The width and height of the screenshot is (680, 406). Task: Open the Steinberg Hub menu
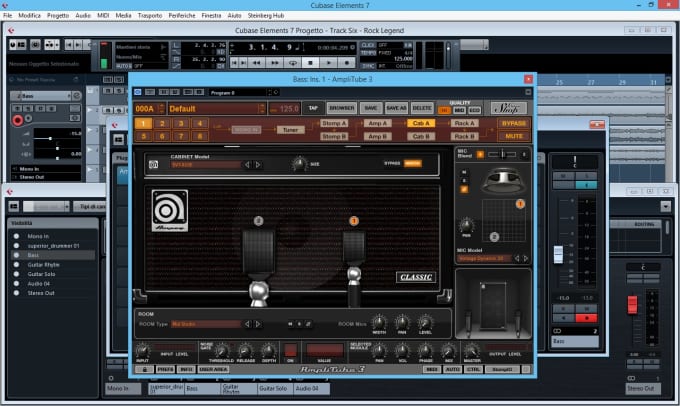pyautogui.click(x=266, y=16)
